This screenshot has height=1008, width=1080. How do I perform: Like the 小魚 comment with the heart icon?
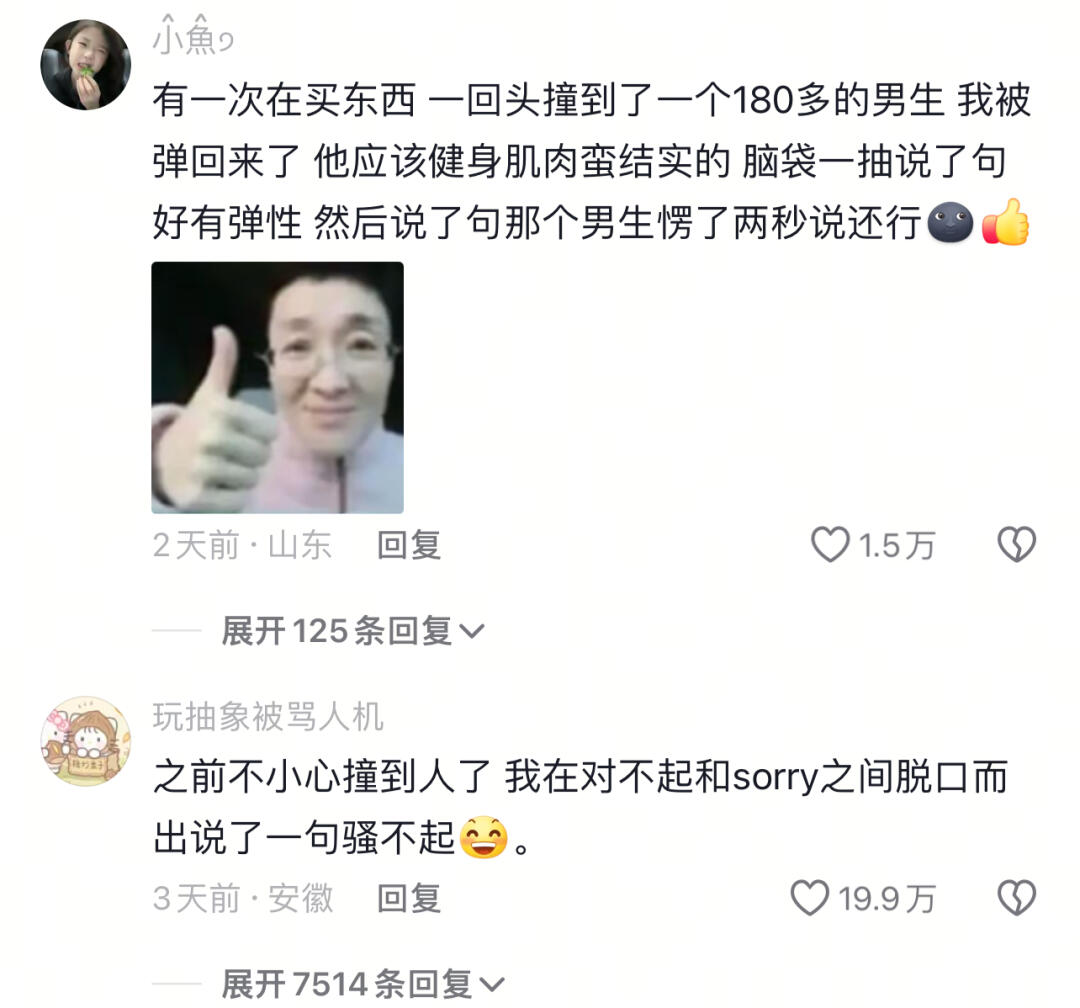(x=830, y=544)
